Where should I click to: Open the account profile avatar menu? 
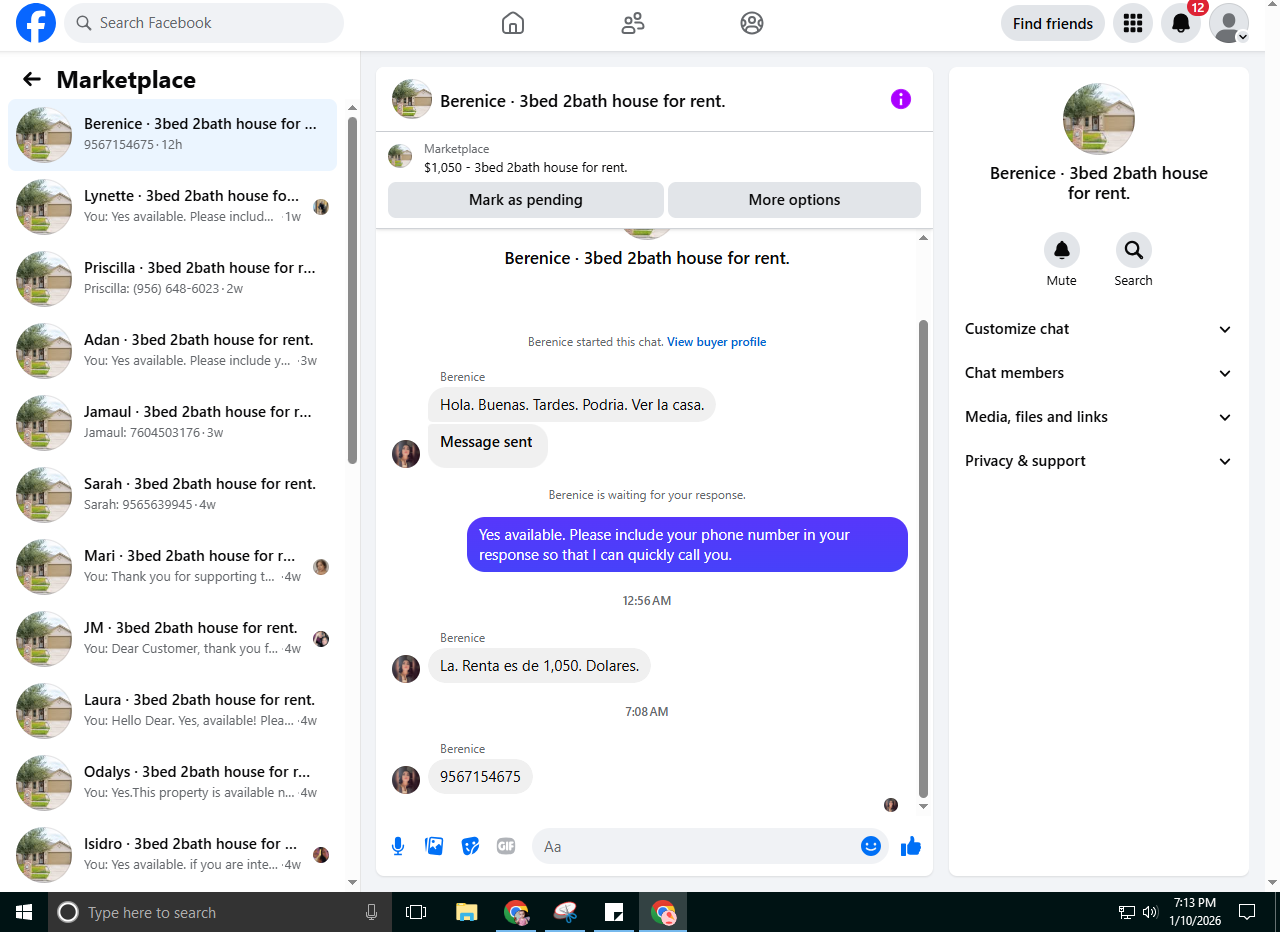pyautogui.click(x=1229, y=23)
